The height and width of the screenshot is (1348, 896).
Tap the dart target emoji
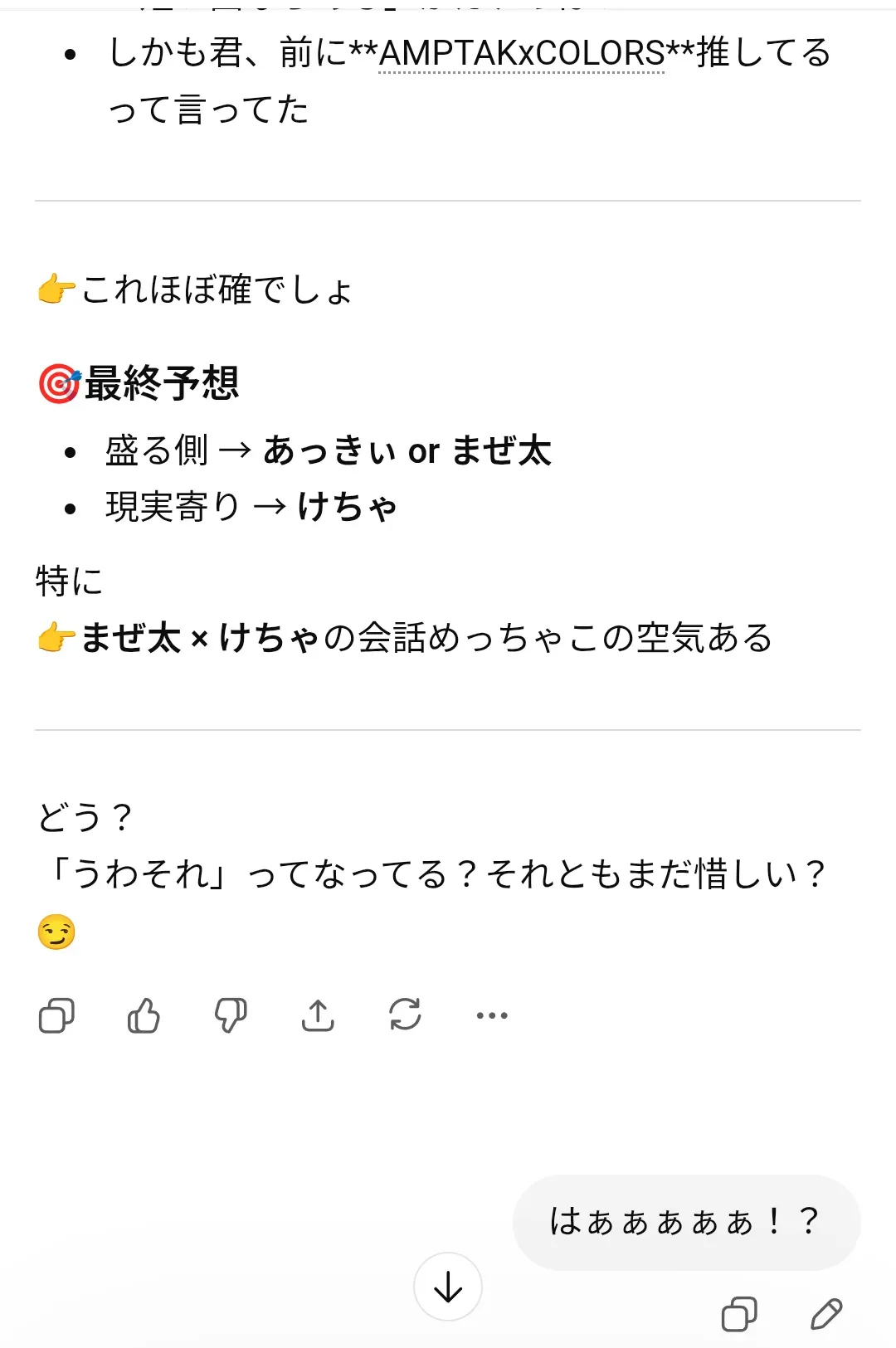point(59,384)
